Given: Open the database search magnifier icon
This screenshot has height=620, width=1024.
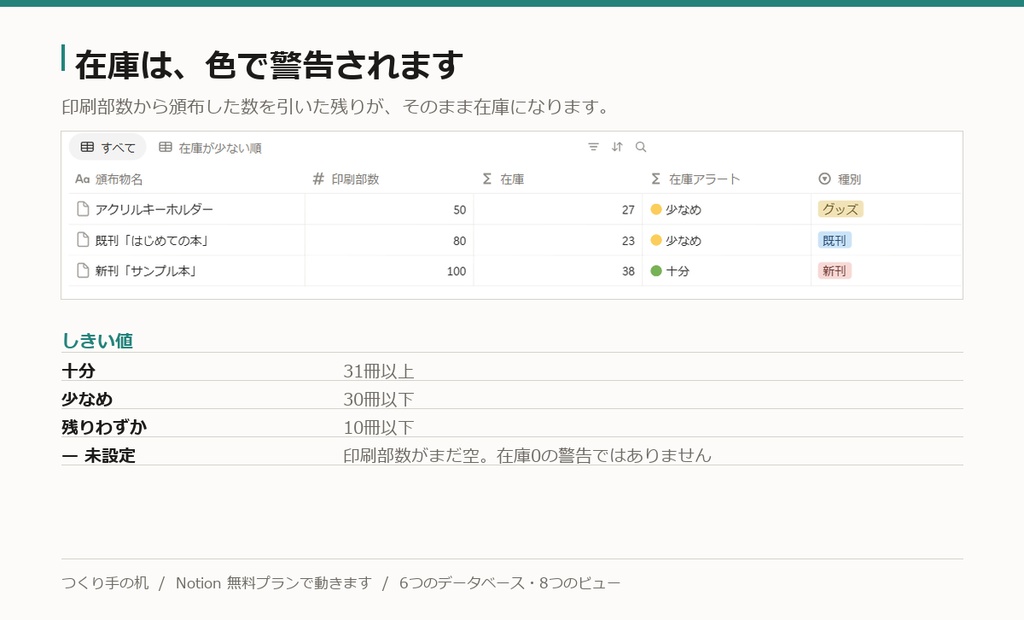Looking at the screenshot, I should click(641, 147).
